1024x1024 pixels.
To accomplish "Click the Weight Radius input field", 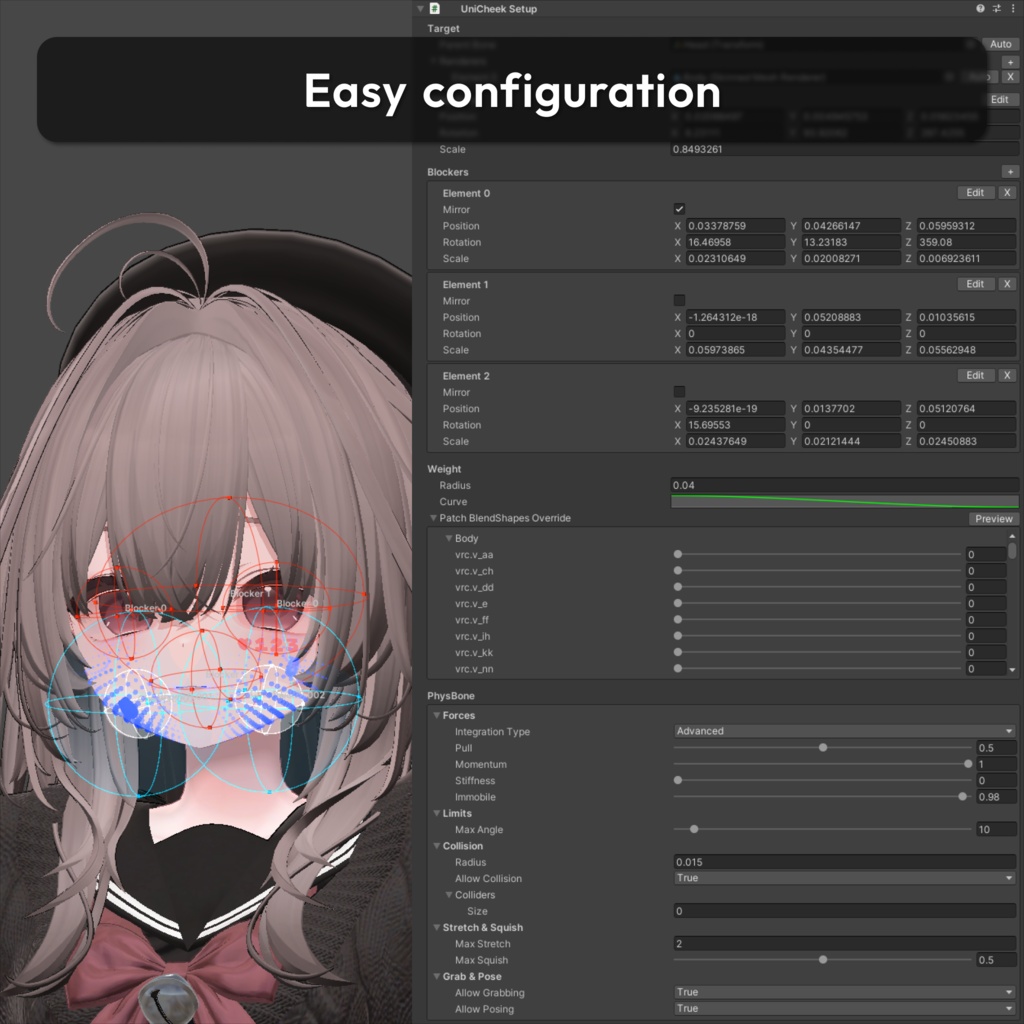I will (844, 485).
